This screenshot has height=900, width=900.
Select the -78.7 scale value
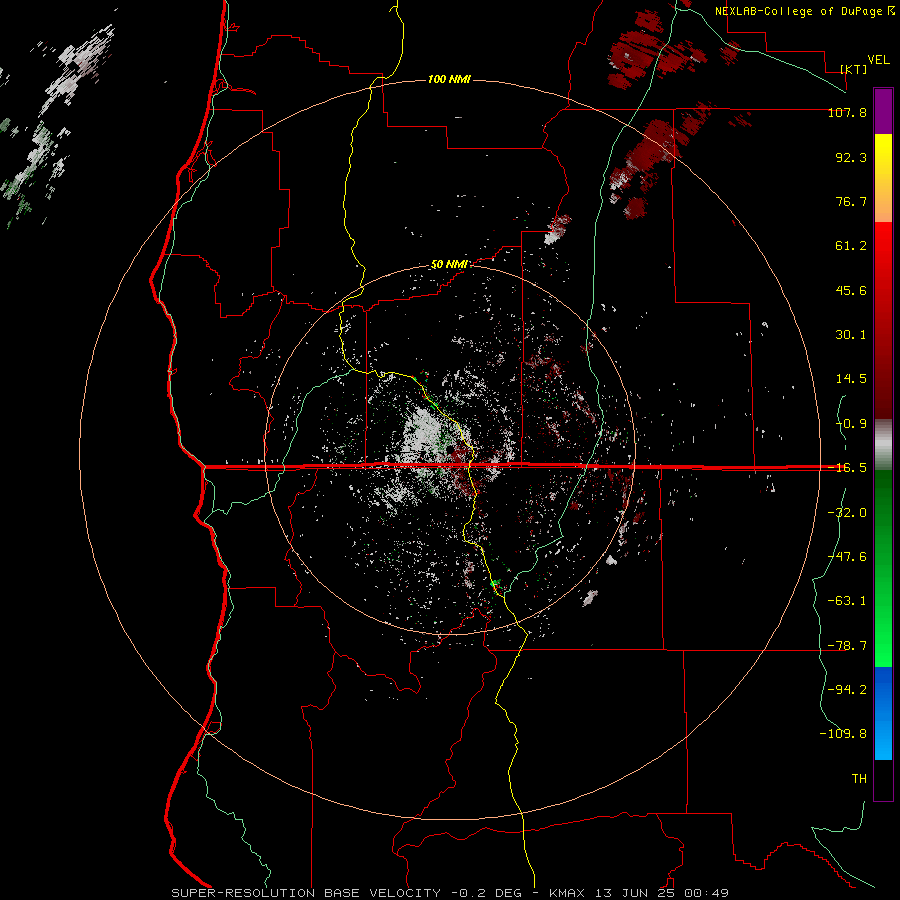[847, 646]
